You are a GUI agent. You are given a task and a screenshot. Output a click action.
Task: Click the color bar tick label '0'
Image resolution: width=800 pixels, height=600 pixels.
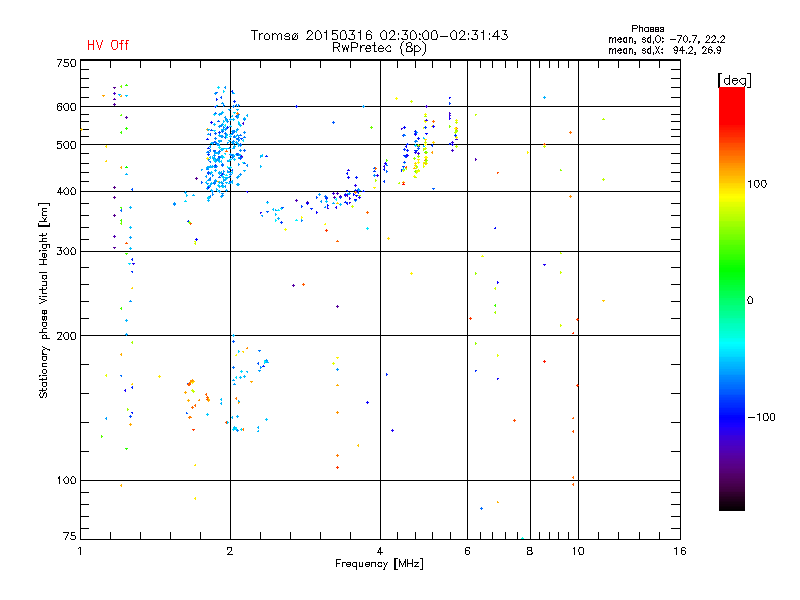(750, 301)
